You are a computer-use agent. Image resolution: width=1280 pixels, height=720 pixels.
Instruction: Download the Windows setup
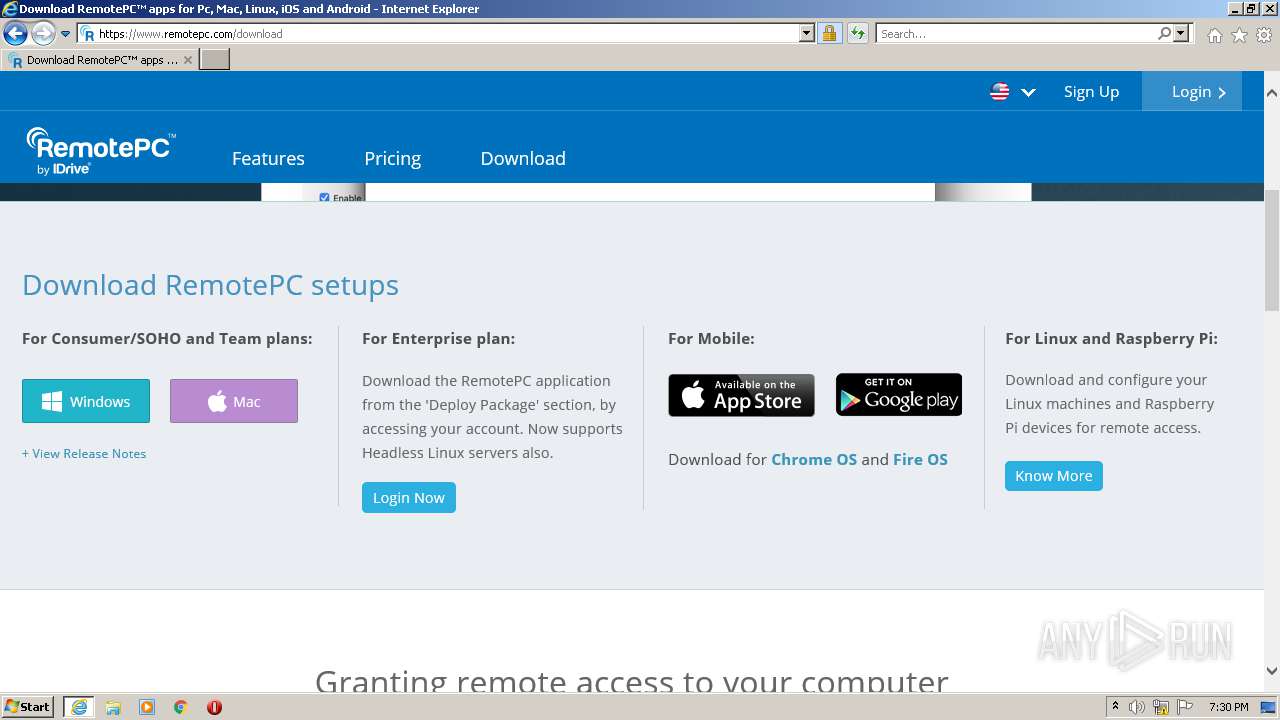click(86, 401)
